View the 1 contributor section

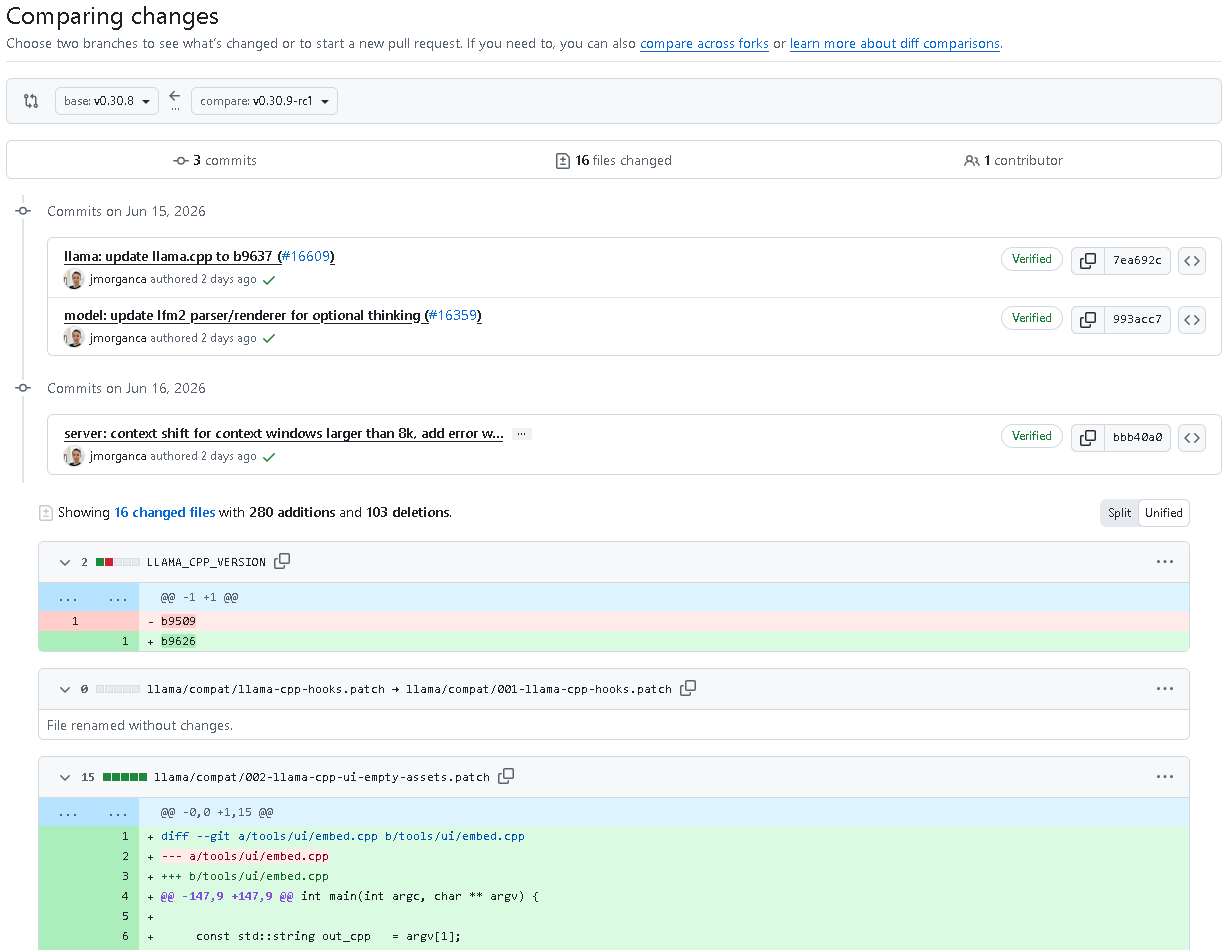(x=1013, y=160)
